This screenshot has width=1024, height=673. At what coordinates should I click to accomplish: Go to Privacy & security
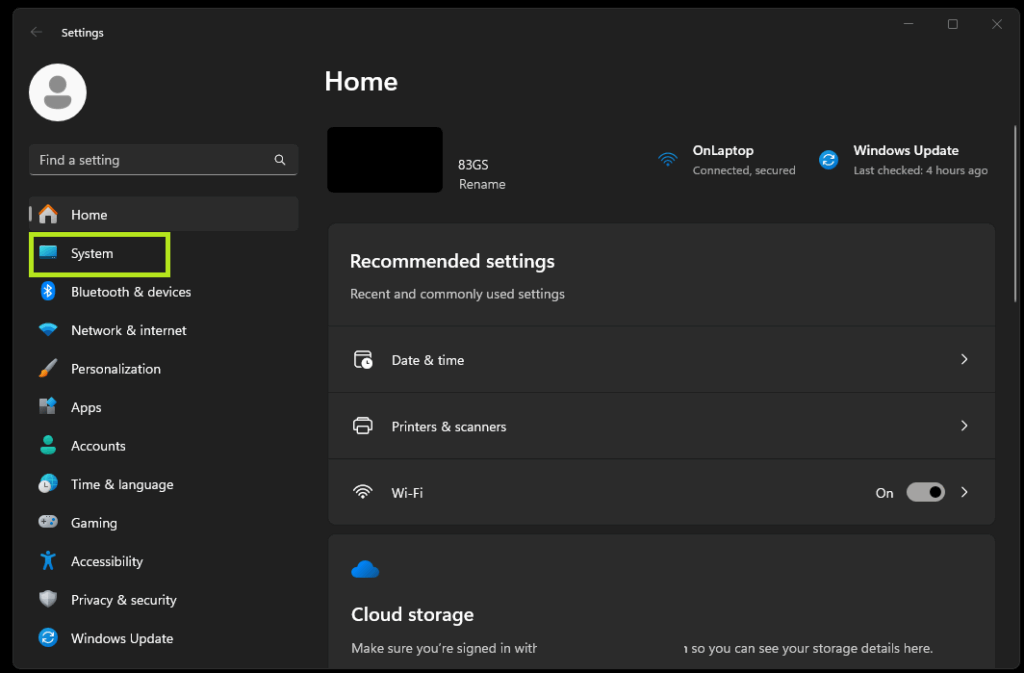point(164,599)
